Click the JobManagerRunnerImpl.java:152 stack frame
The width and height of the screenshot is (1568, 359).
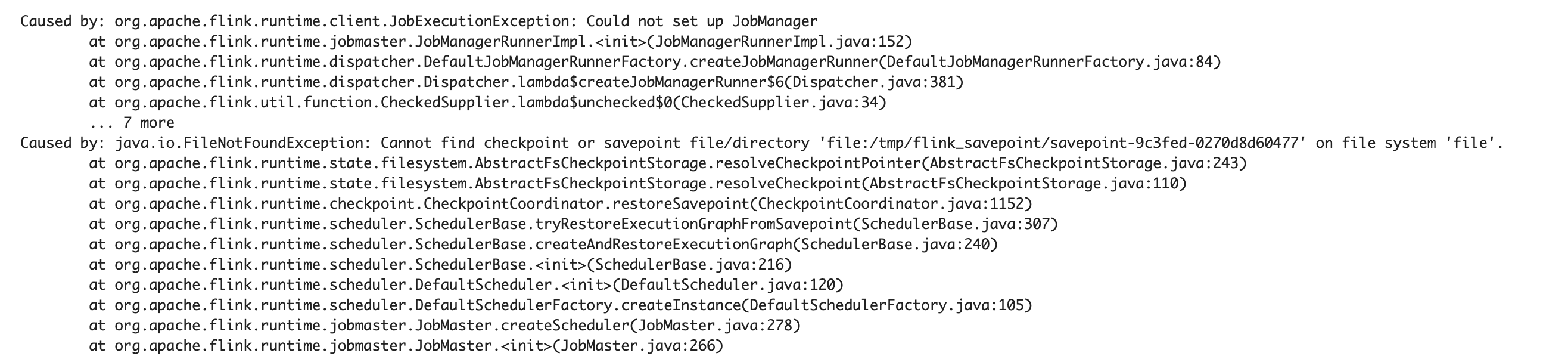pyautogui.click(x=500, y=42)
